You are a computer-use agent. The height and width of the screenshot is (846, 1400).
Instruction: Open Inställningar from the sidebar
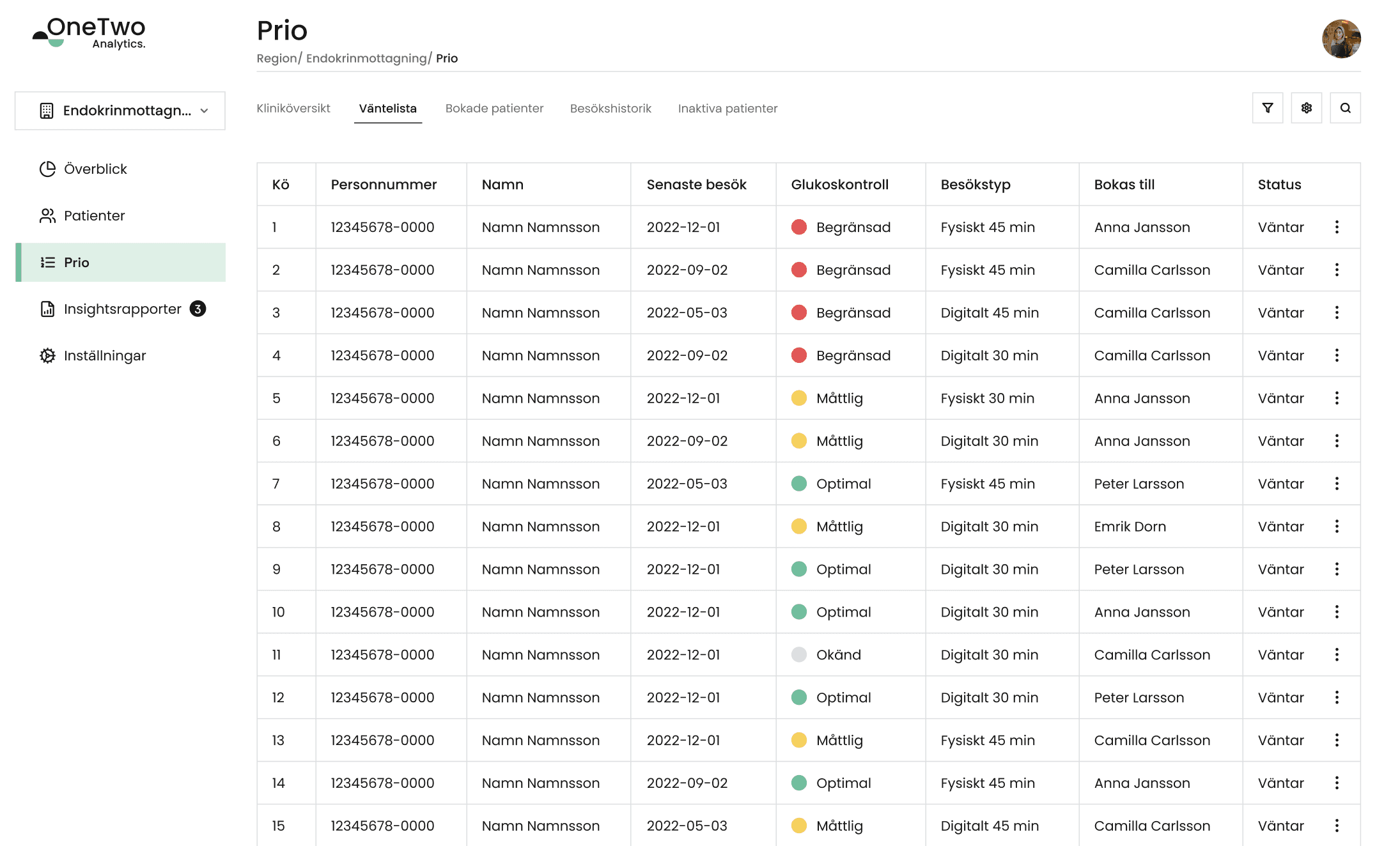[104, 355]
